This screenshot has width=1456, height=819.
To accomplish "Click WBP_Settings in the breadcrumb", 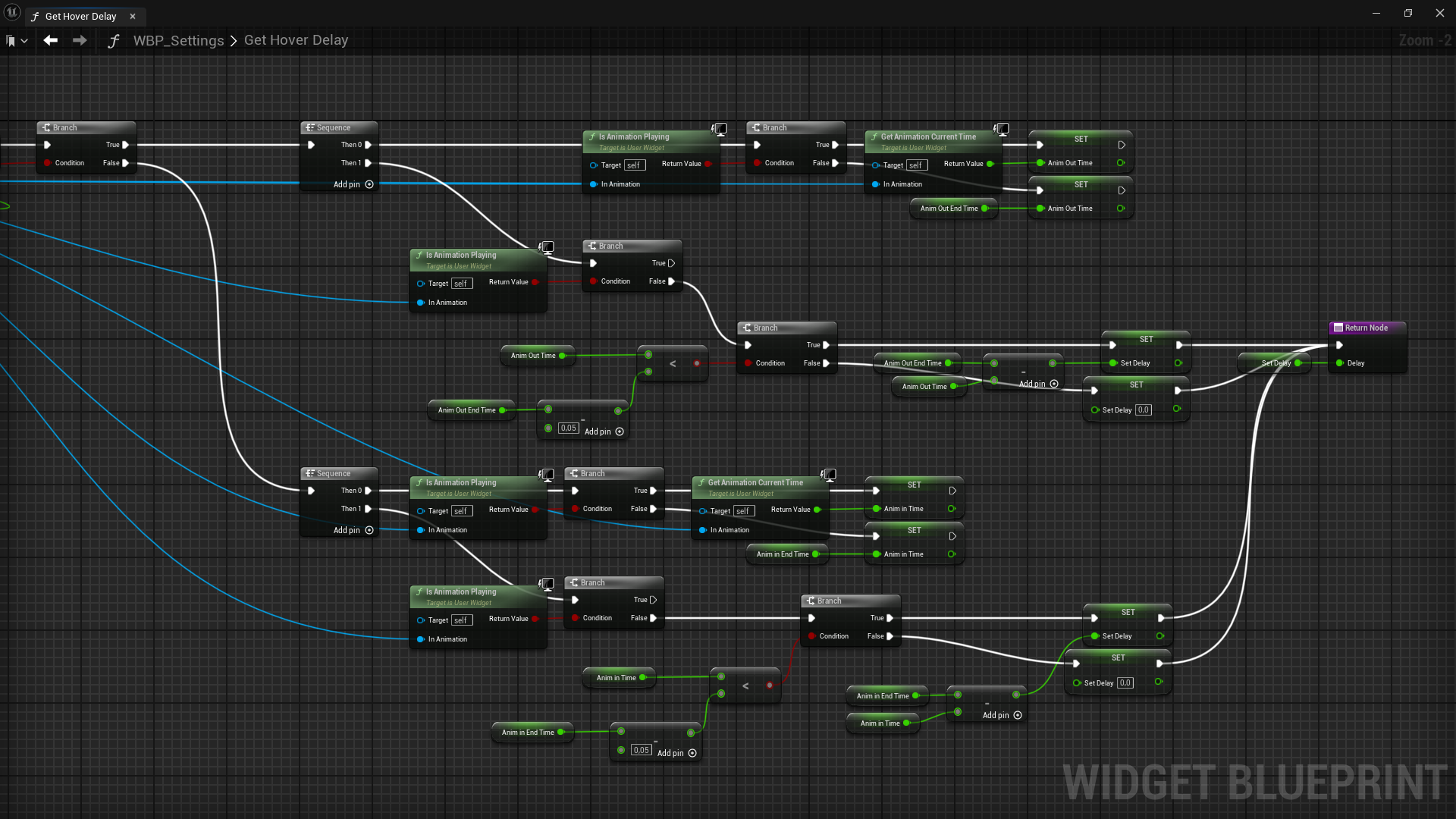I will tap(178, 40).
